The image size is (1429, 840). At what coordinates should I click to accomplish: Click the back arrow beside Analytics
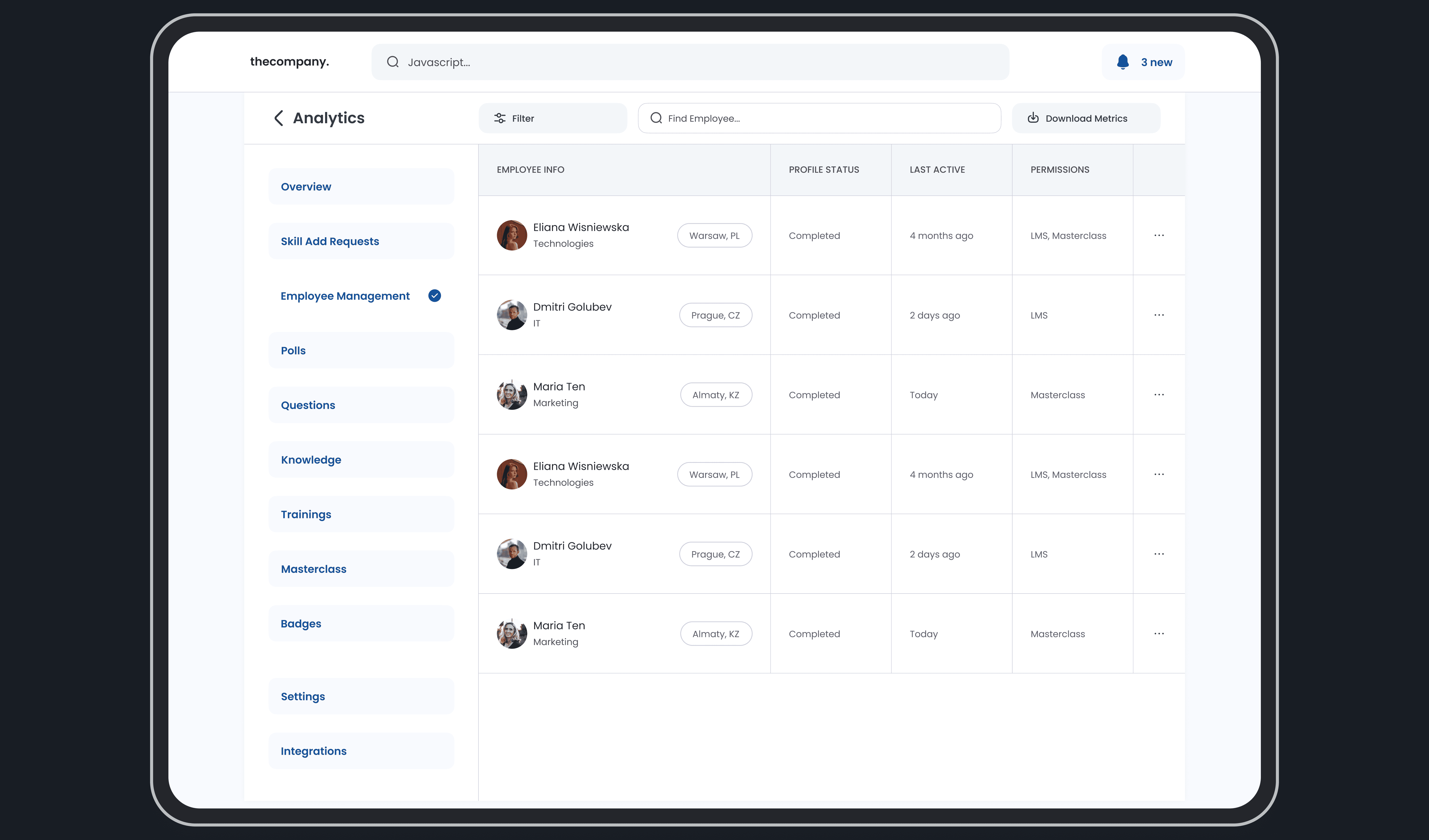(x=278, y=118)
